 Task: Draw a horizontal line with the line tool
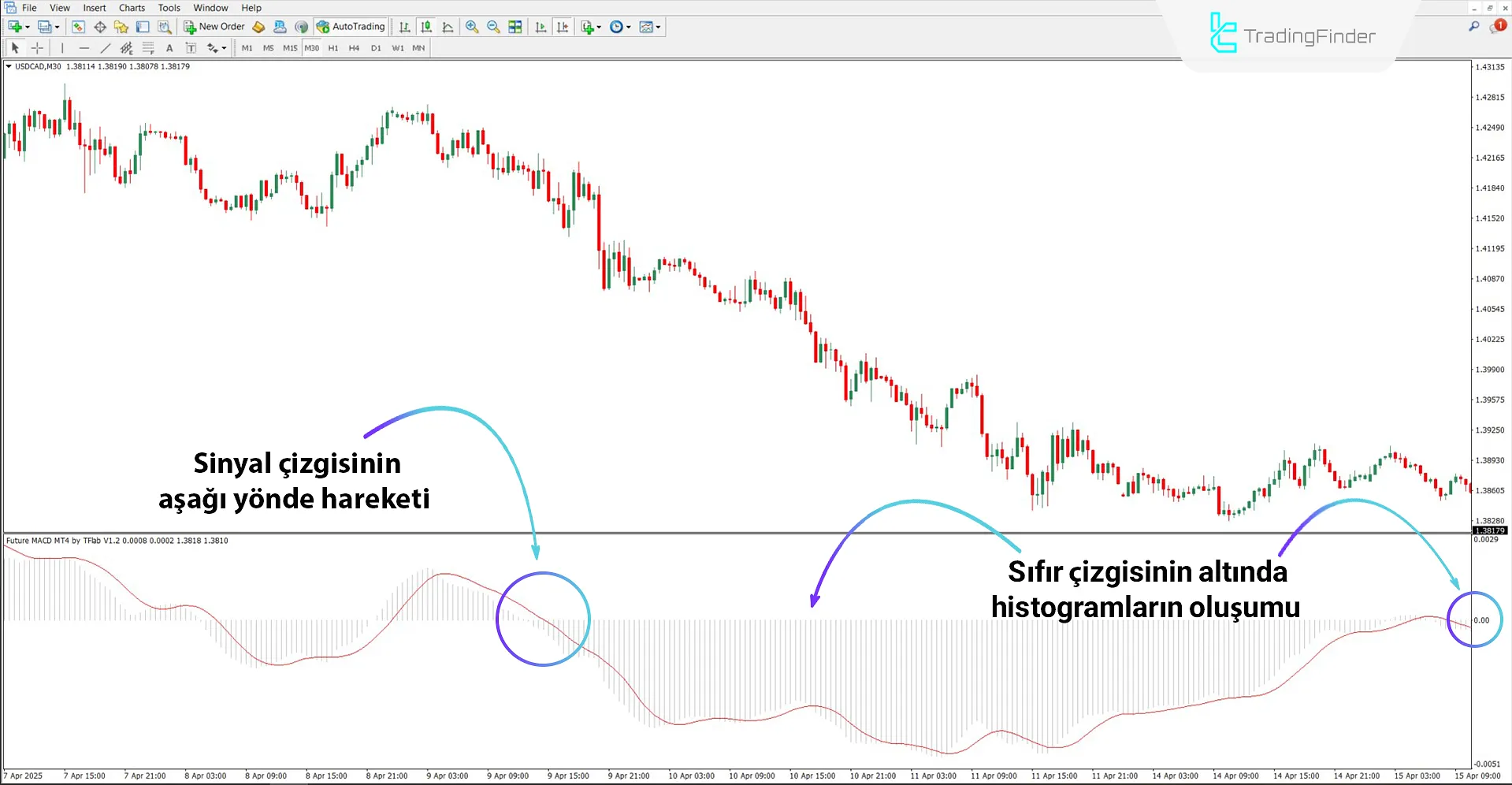click(84, 47)
